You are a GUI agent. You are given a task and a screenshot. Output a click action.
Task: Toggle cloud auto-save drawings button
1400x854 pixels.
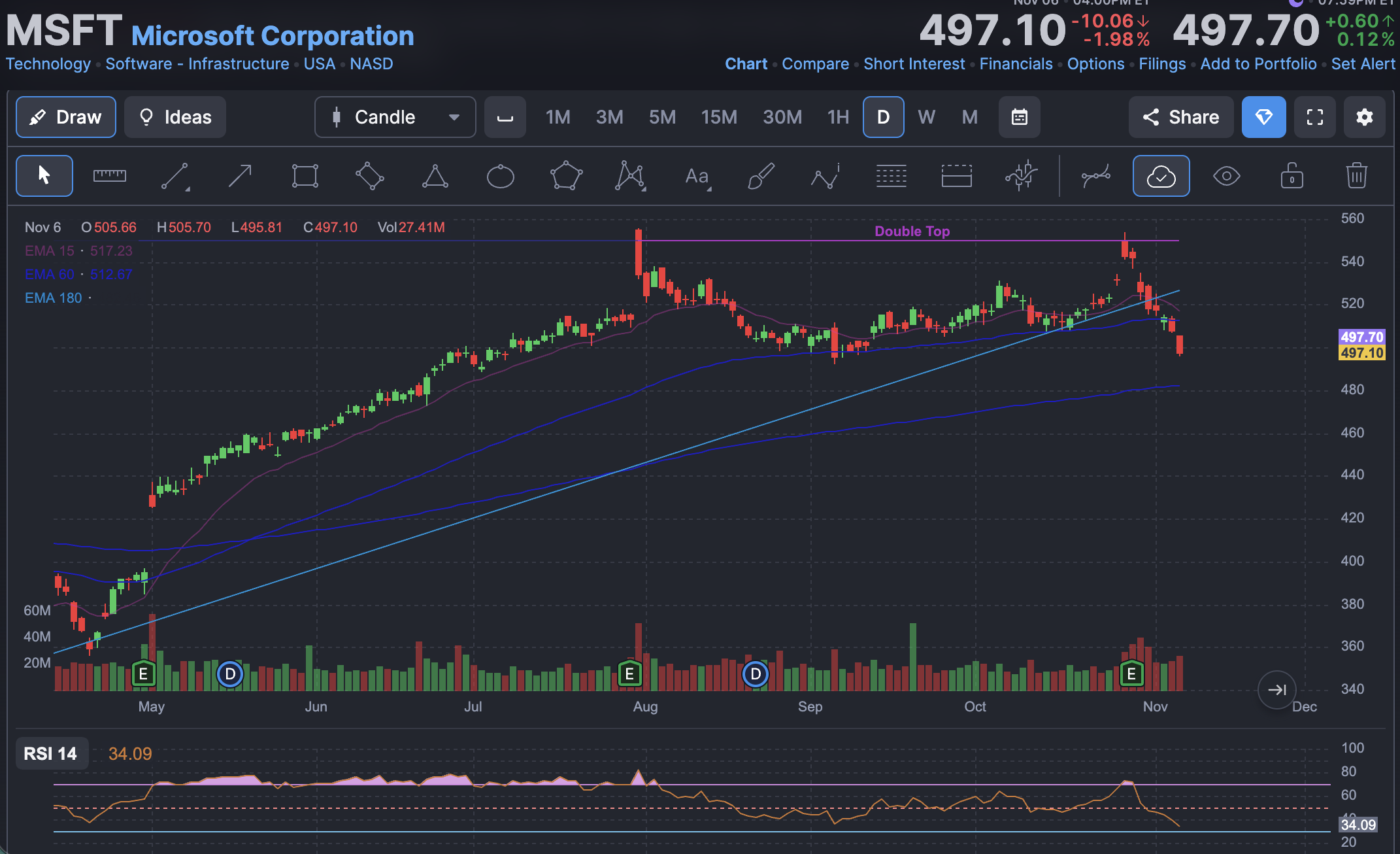[x=1161, y=176]
